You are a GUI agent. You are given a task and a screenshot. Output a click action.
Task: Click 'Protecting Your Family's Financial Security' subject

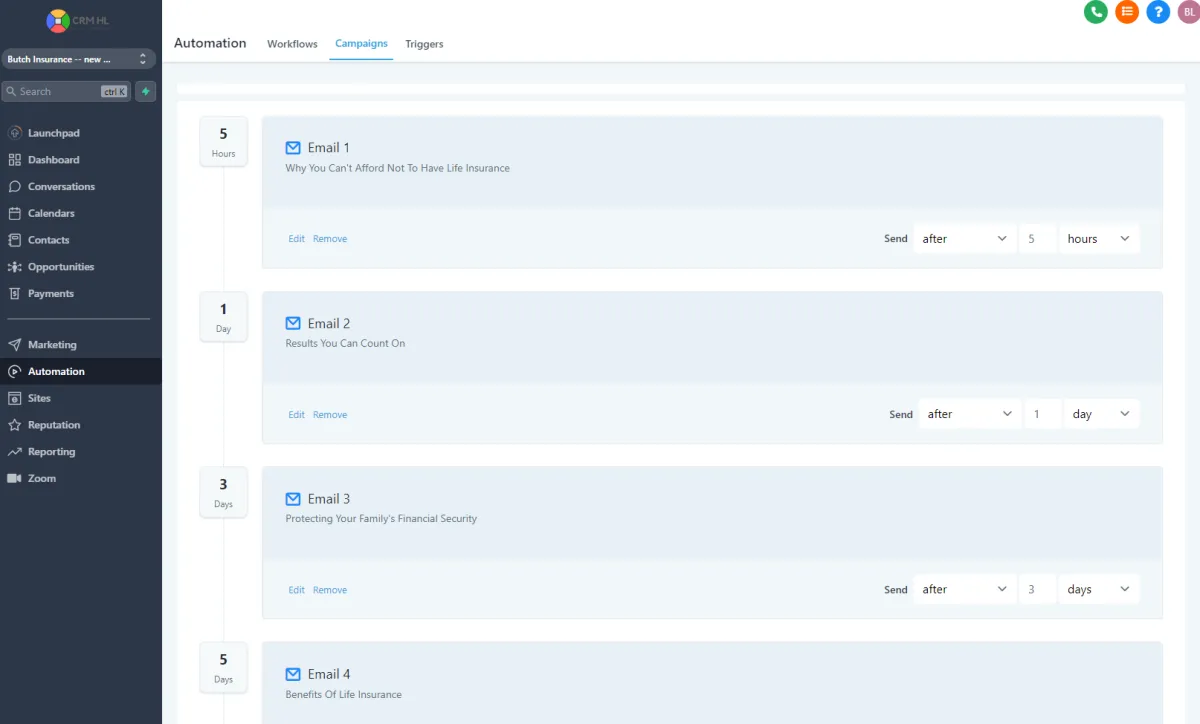point(381,519)
